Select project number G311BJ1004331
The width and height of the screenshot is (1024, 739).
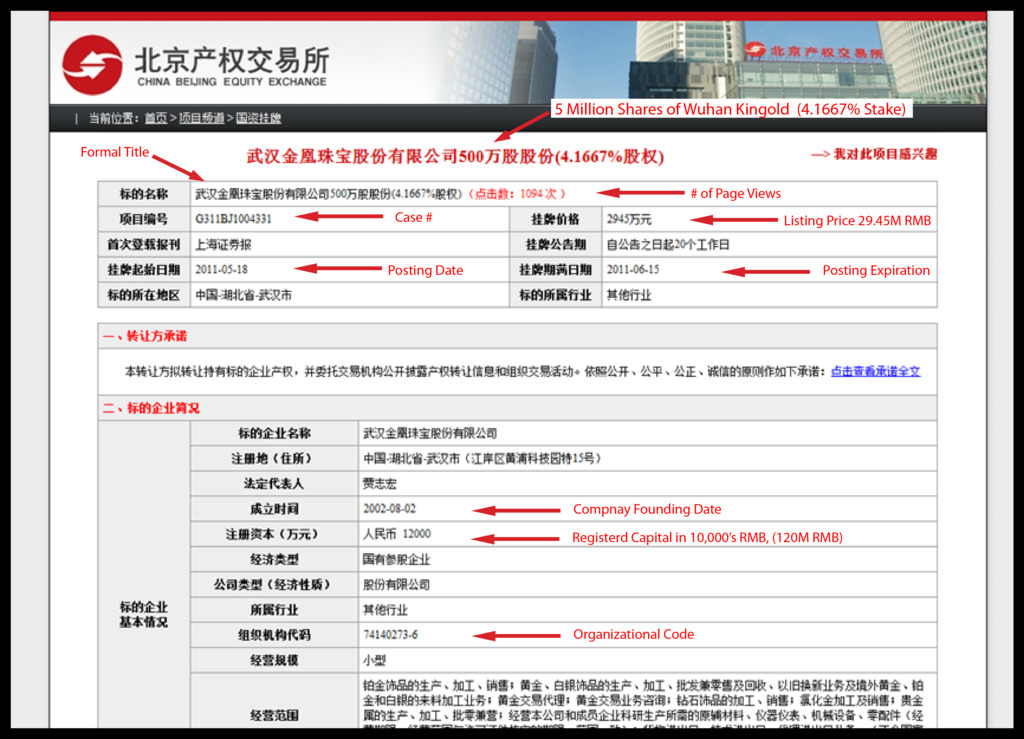[233, 219]
